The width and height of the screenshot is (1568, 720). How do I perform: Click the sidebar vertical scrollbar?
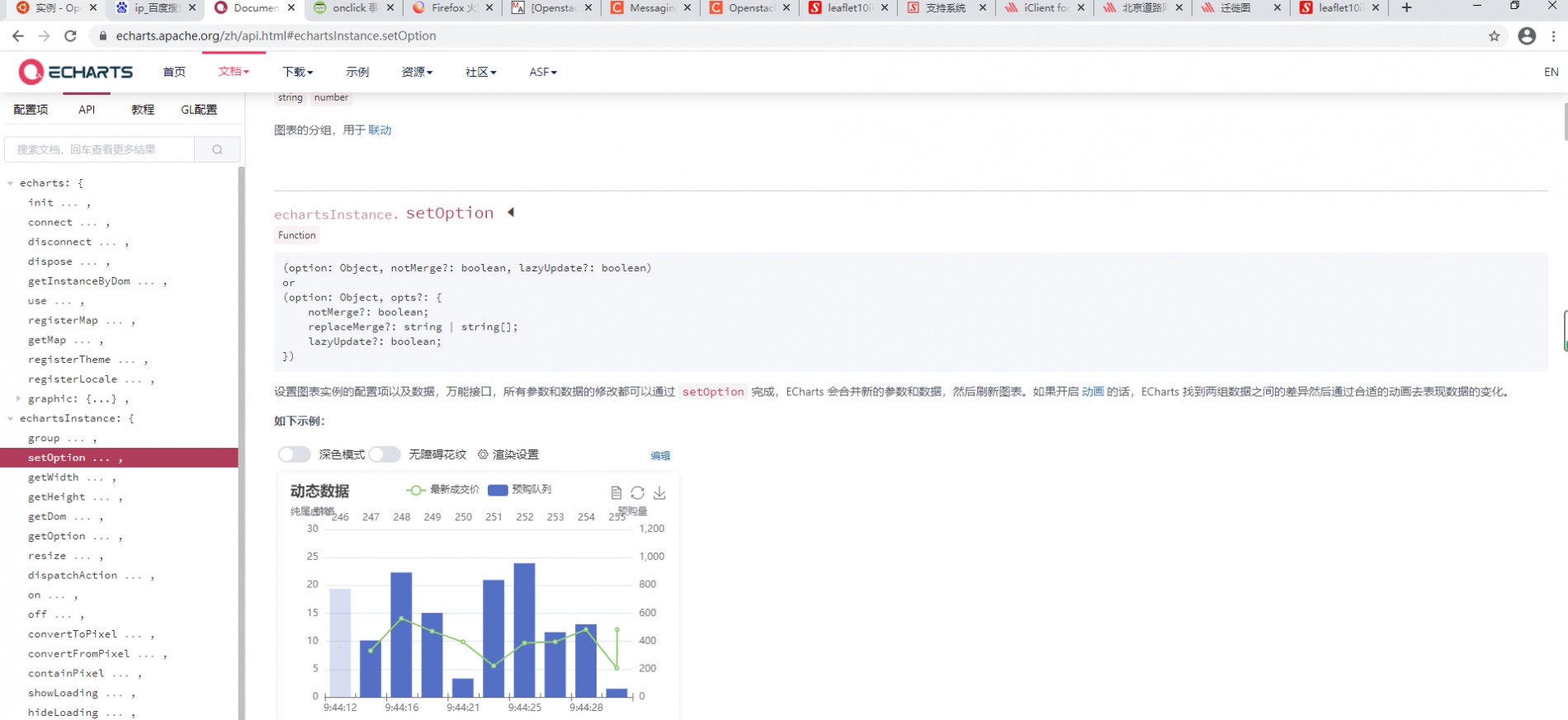point(241,443)
